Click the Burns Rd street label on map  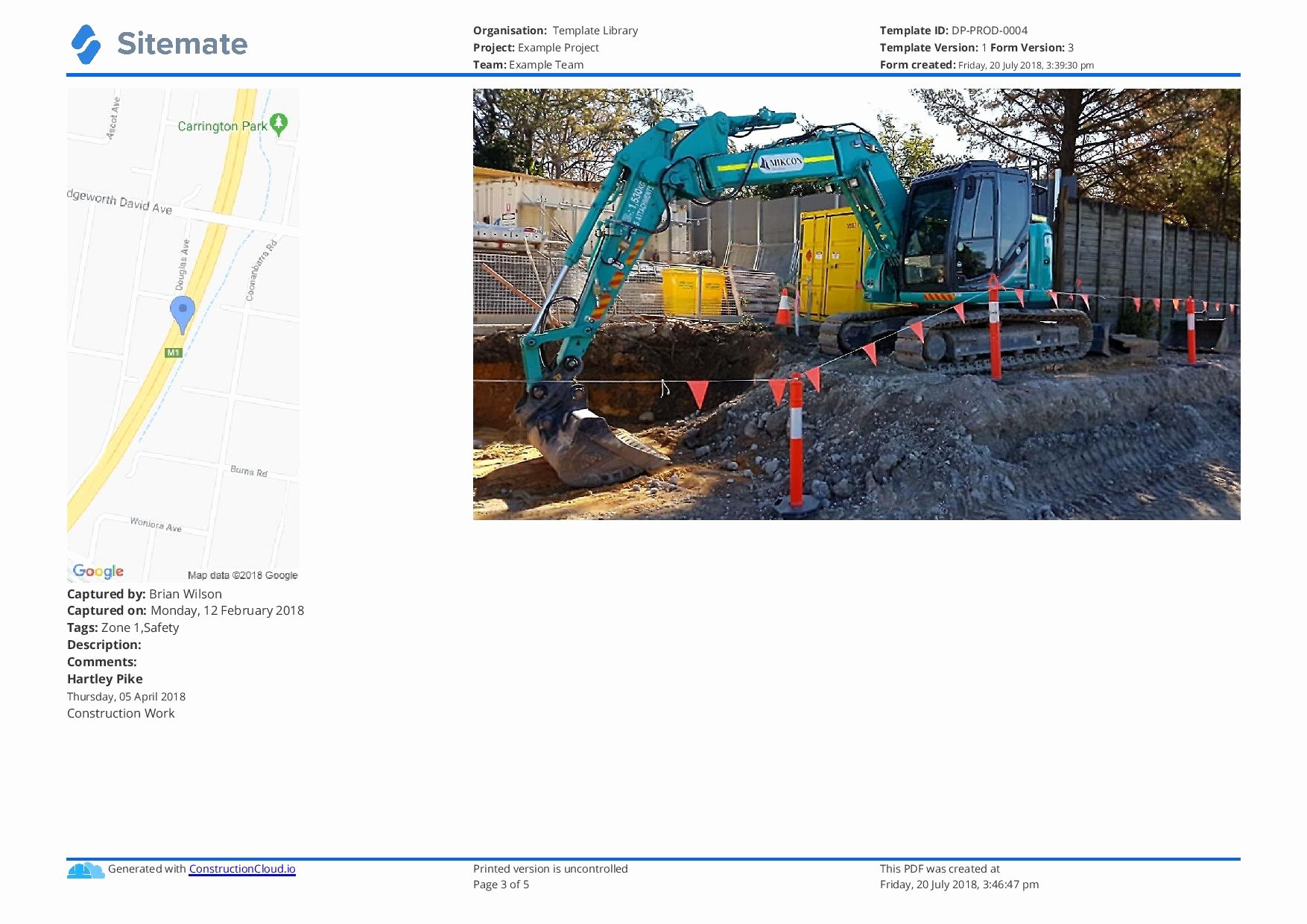tap(249, 471)
